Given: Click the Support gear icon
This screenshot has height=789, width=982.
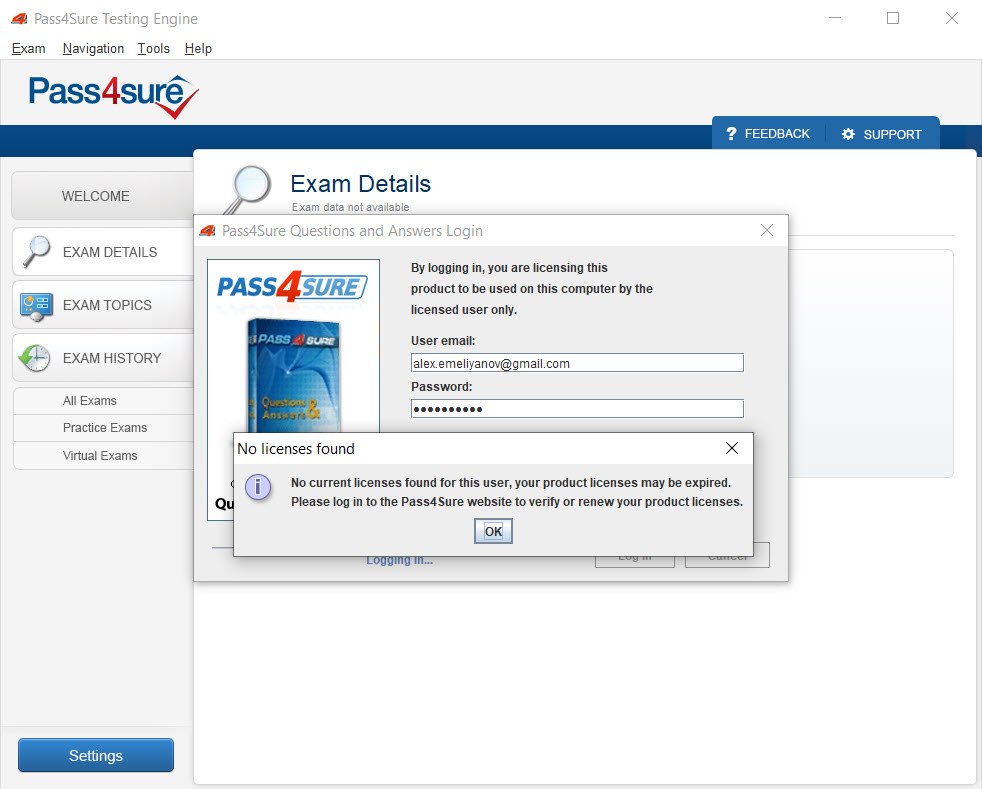Looking at the screenshot, I should pyautogui.click(x=848, y=134).
